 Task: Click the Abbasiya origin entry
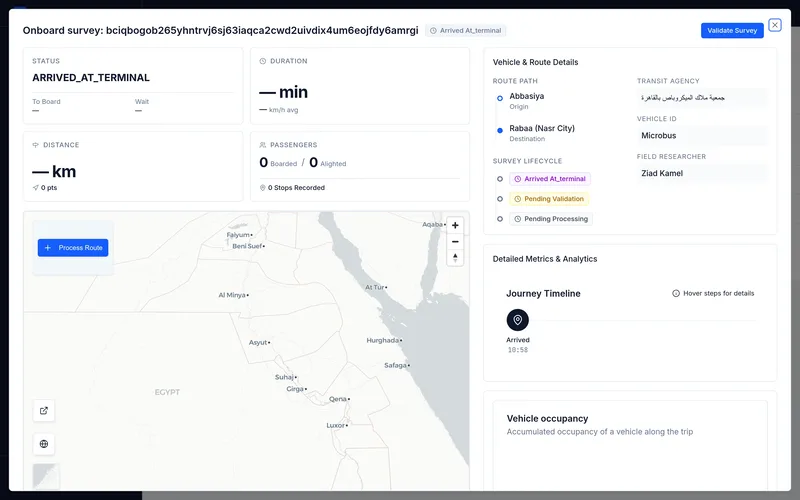coord(527,96)
